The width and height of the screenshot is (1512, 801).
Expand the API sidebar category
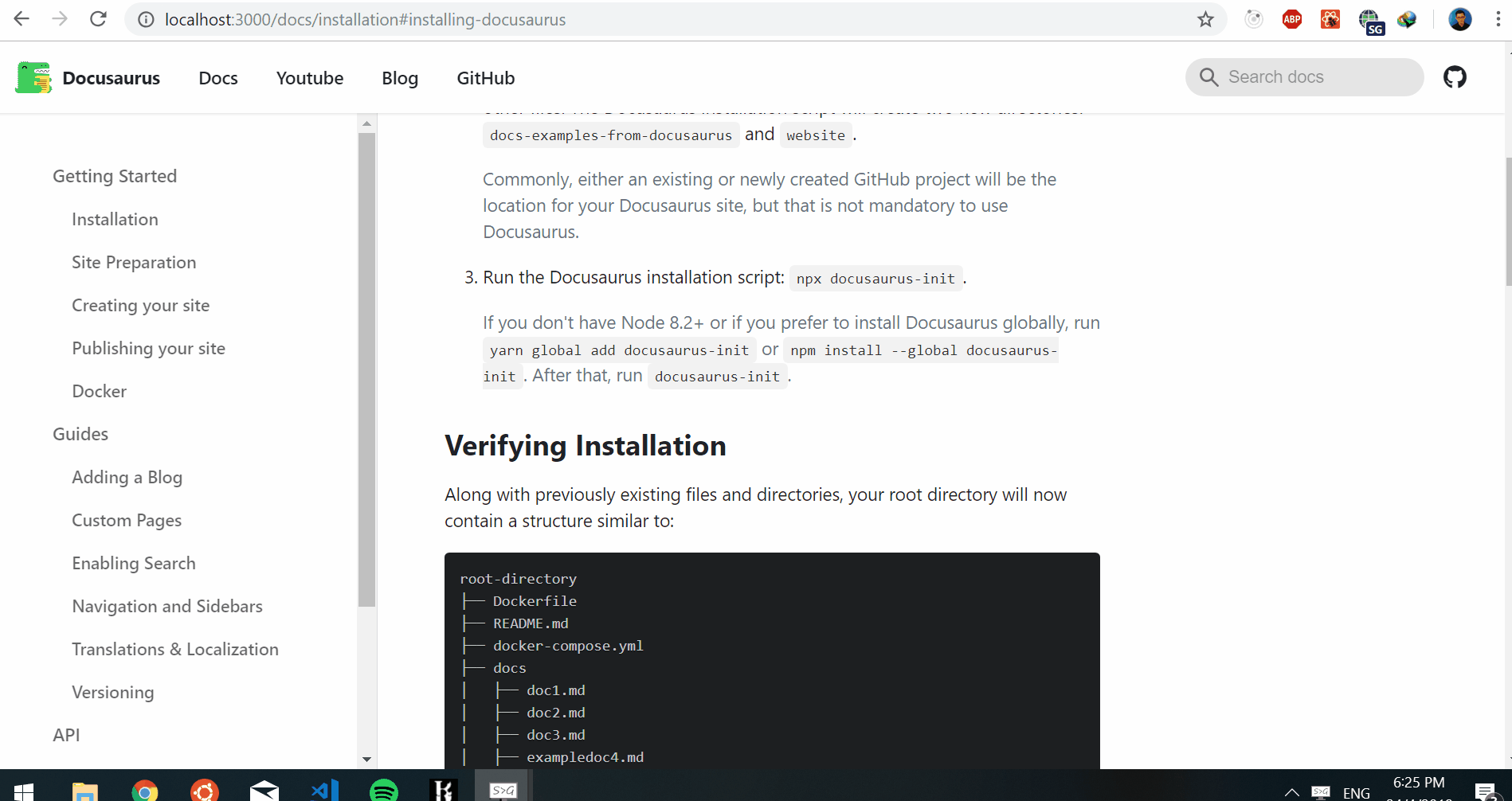point(66,735)
